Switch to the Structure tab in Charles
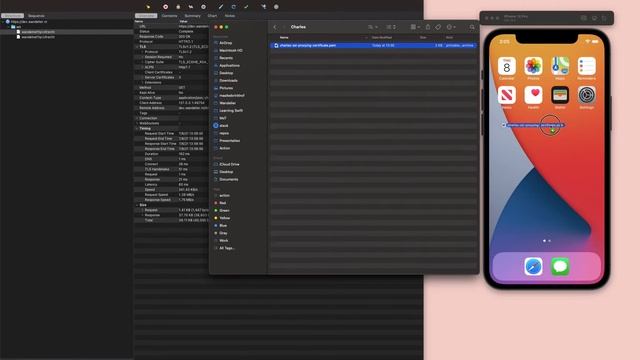The image size is (640, 360). pos(12,16)
